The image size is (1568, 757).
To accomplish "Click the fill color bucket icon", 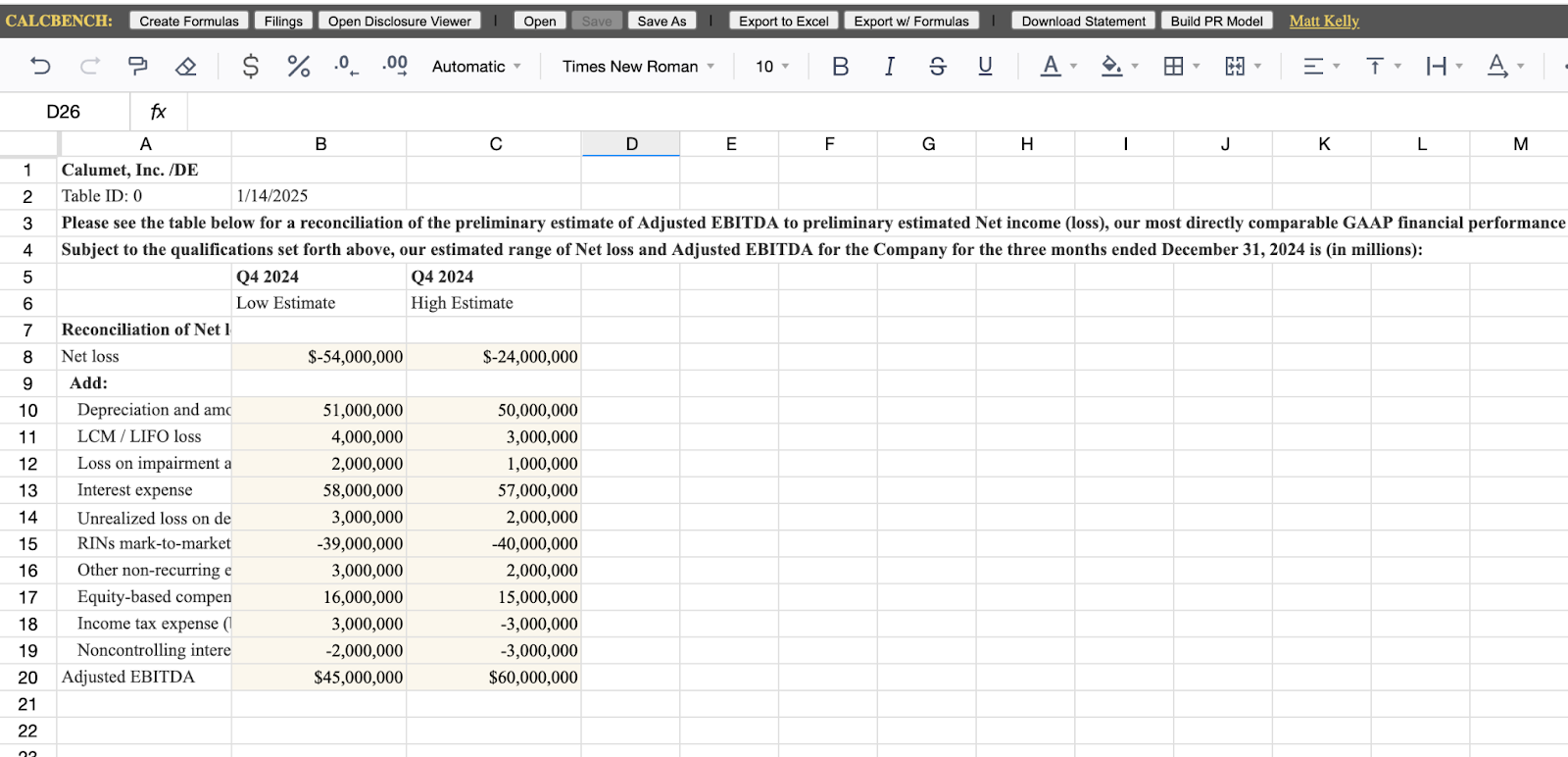I will (1111, 66).
